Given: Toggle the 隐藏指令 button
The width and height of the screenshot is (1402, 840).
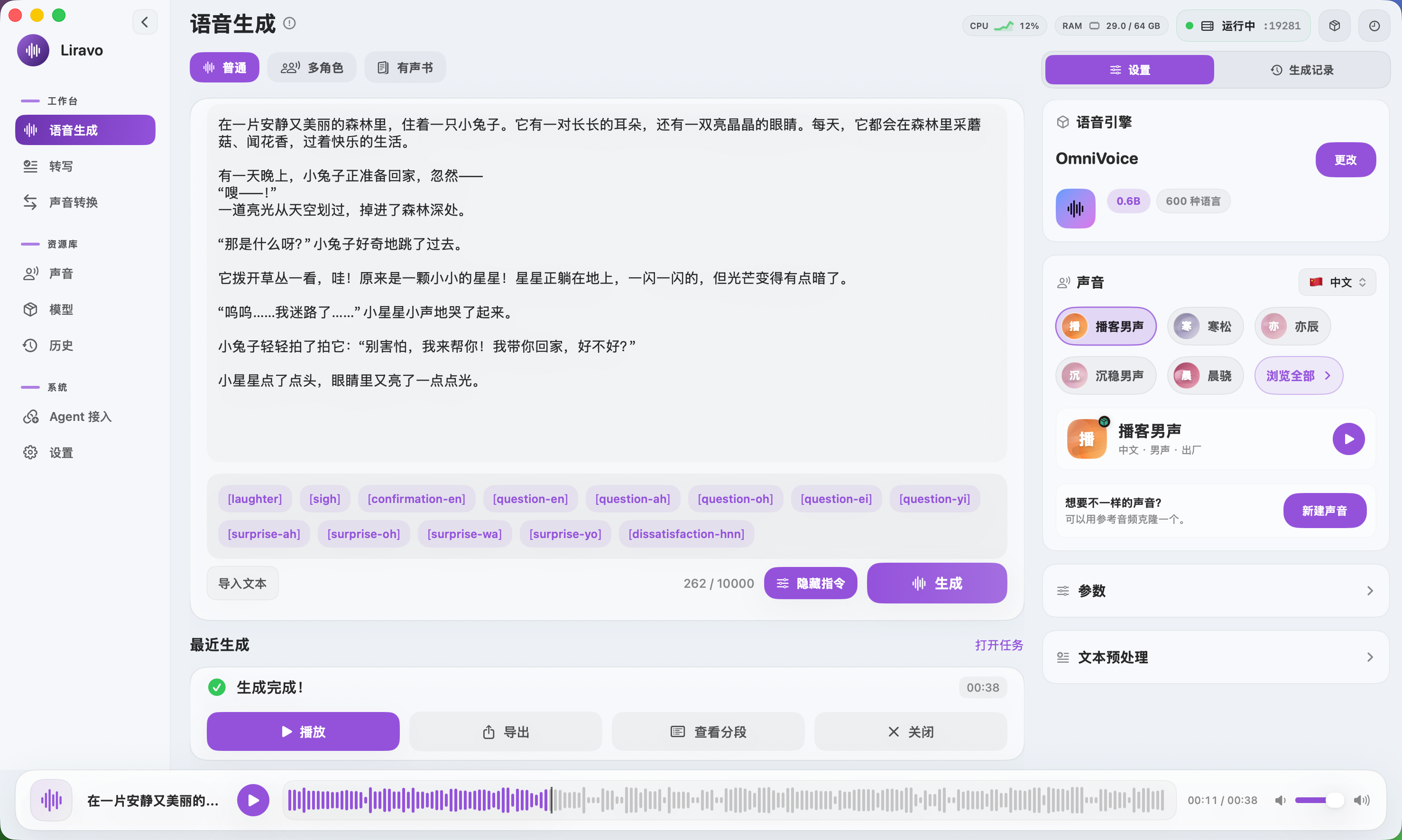Looking at the screenshot, I should coord(810,583).
